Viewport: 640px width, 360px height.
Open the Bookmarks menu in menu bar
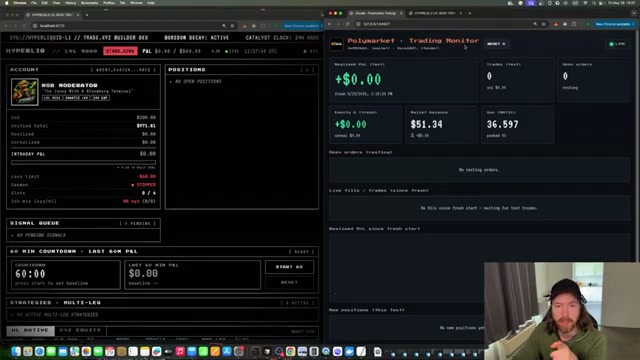(89, 3)
